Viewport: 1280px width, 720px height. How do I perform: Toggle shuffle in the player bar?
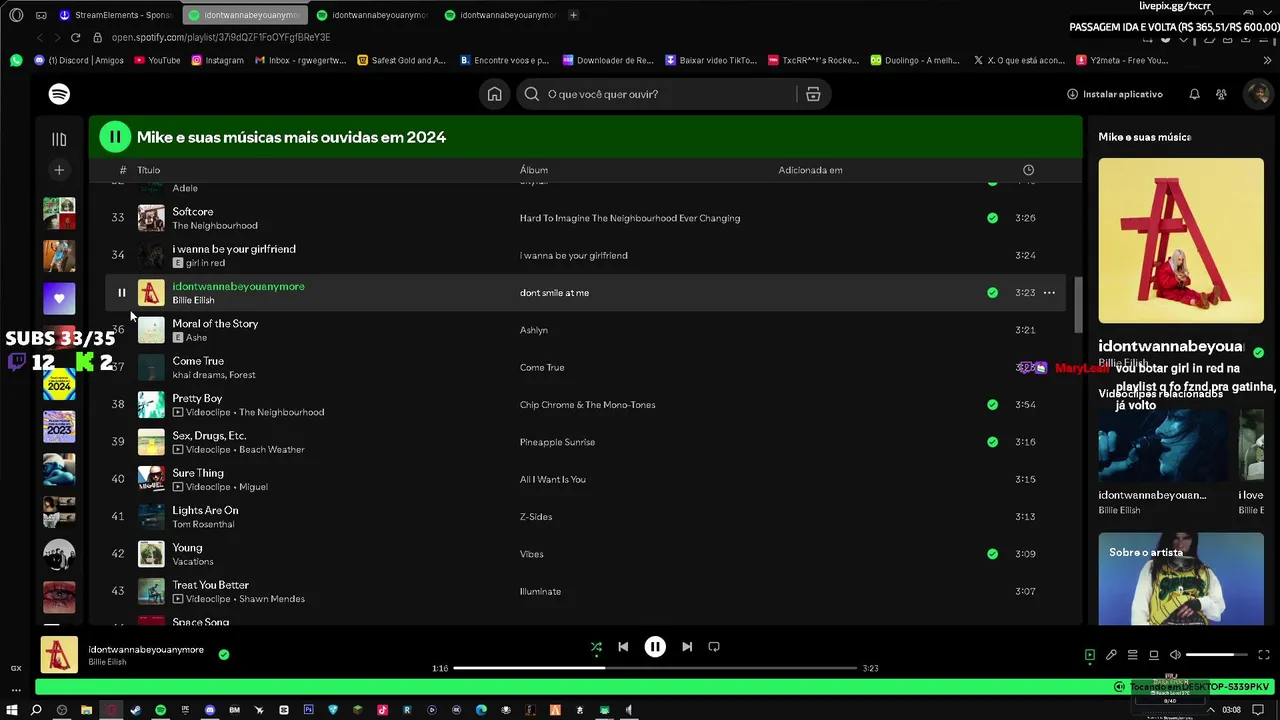[x=596, y=647]
